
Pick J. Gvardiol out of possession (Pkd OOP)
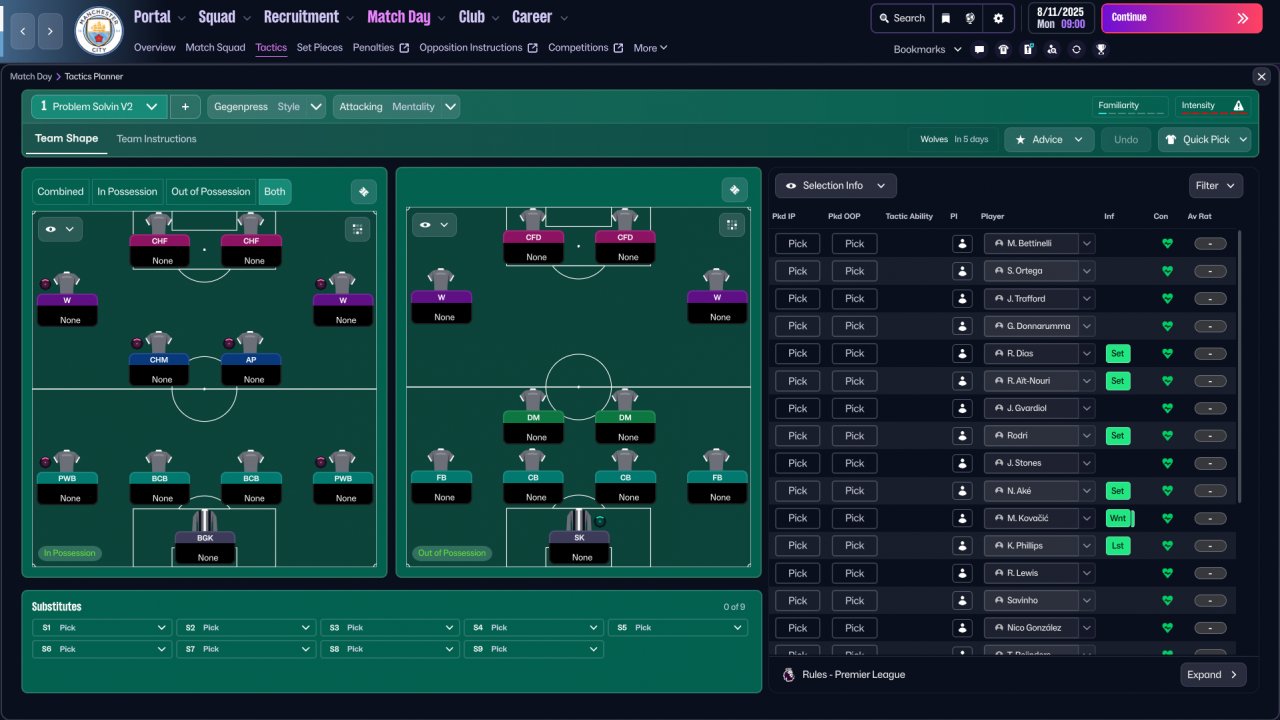pos(854,408)
